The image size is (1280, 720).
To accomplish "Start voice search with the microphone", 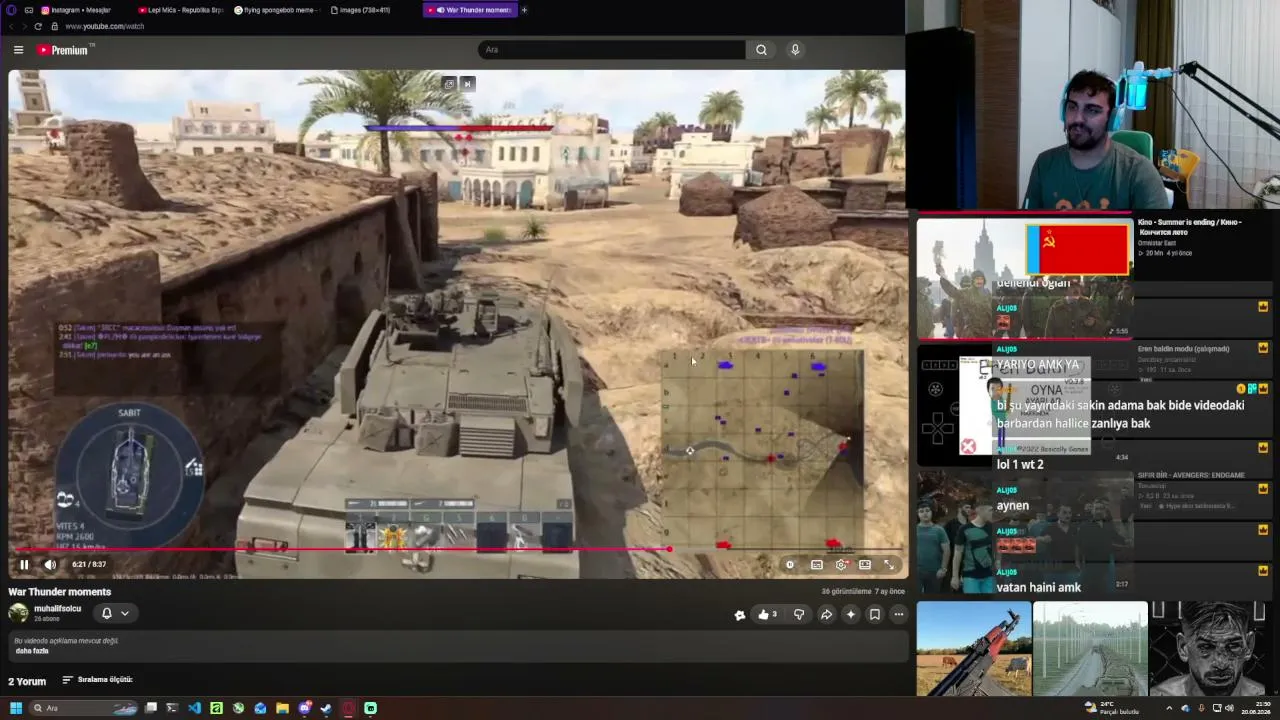I will pos(795,49).
